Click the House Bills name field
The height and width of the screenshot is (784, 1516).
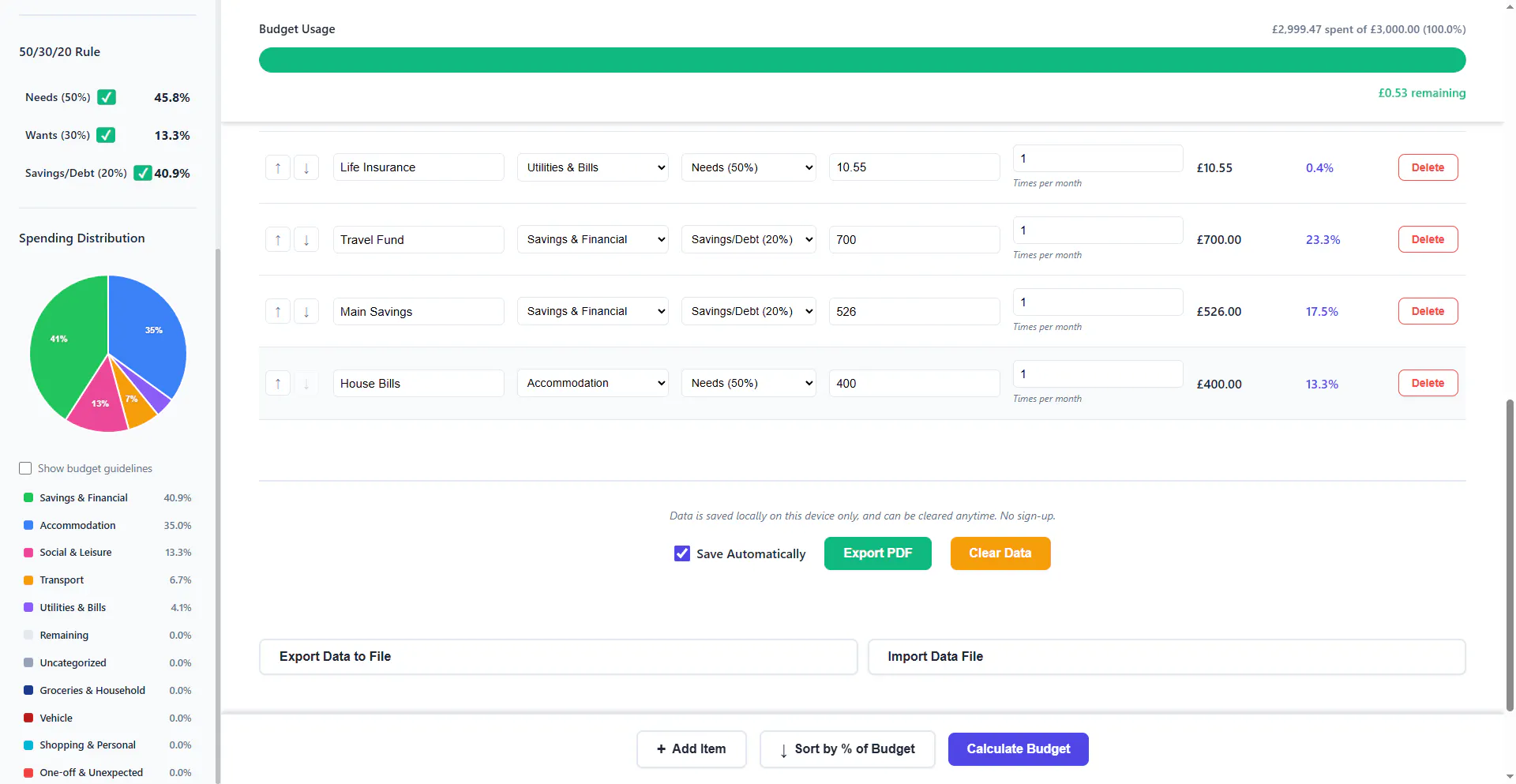418,383
